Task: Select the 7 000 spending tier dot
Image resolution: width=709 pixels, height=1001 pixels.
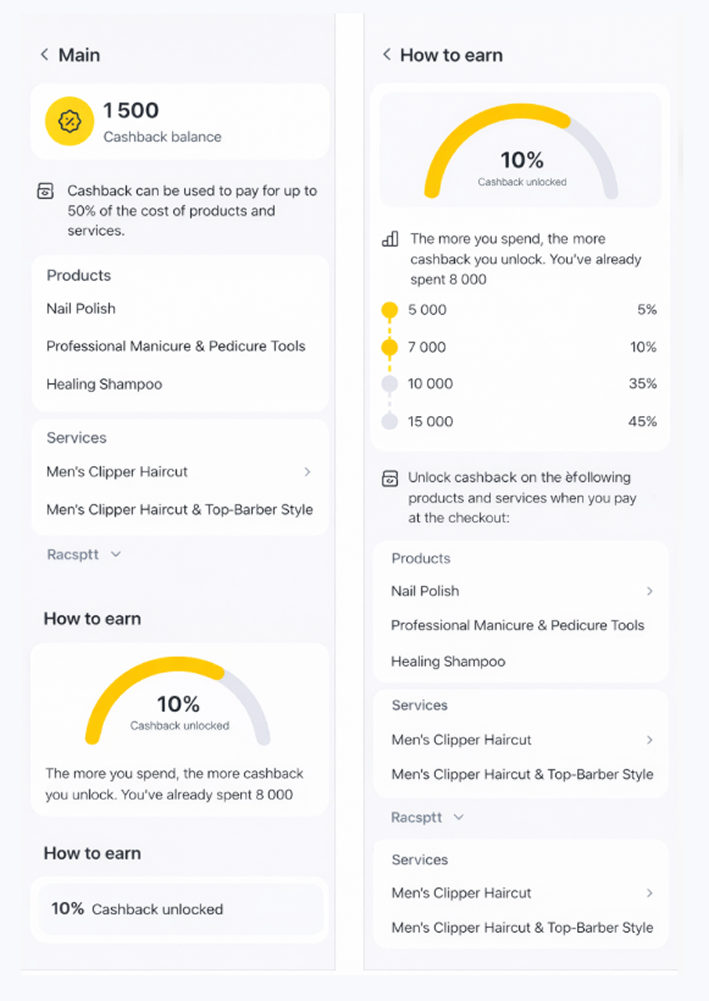Action: (390, 347)
